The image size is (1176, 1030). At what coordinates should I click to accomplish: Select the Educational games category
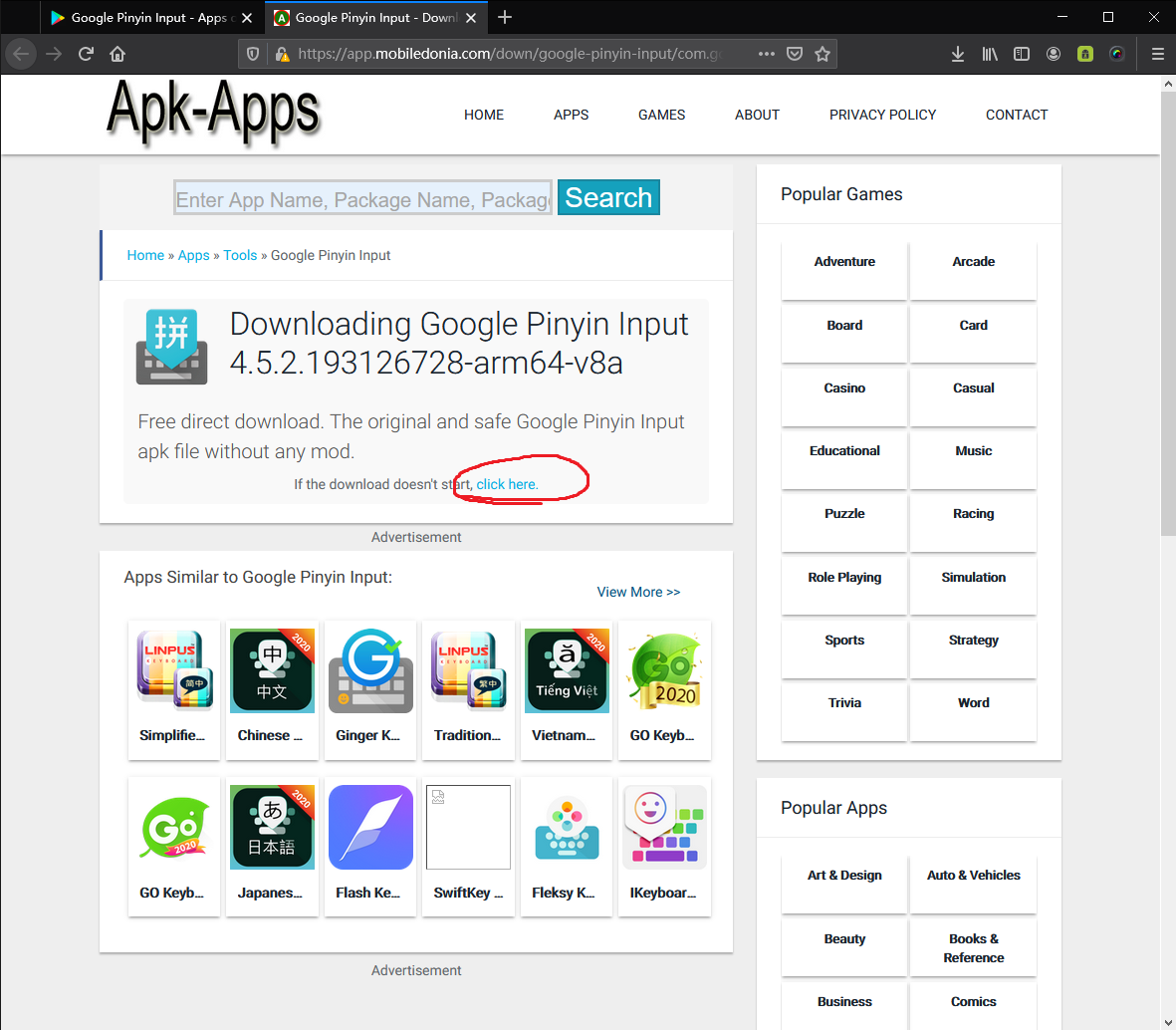844,459
